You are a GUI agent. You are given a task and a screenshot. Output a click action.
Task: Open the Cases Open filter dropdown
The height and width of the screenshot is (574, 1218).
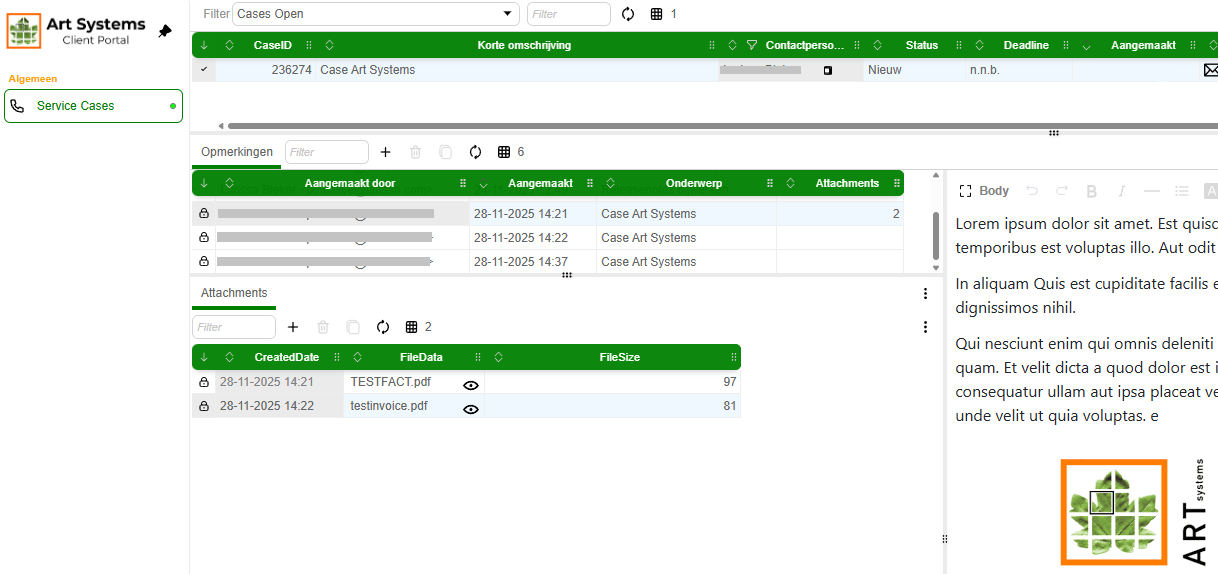[x=507, y=14]
